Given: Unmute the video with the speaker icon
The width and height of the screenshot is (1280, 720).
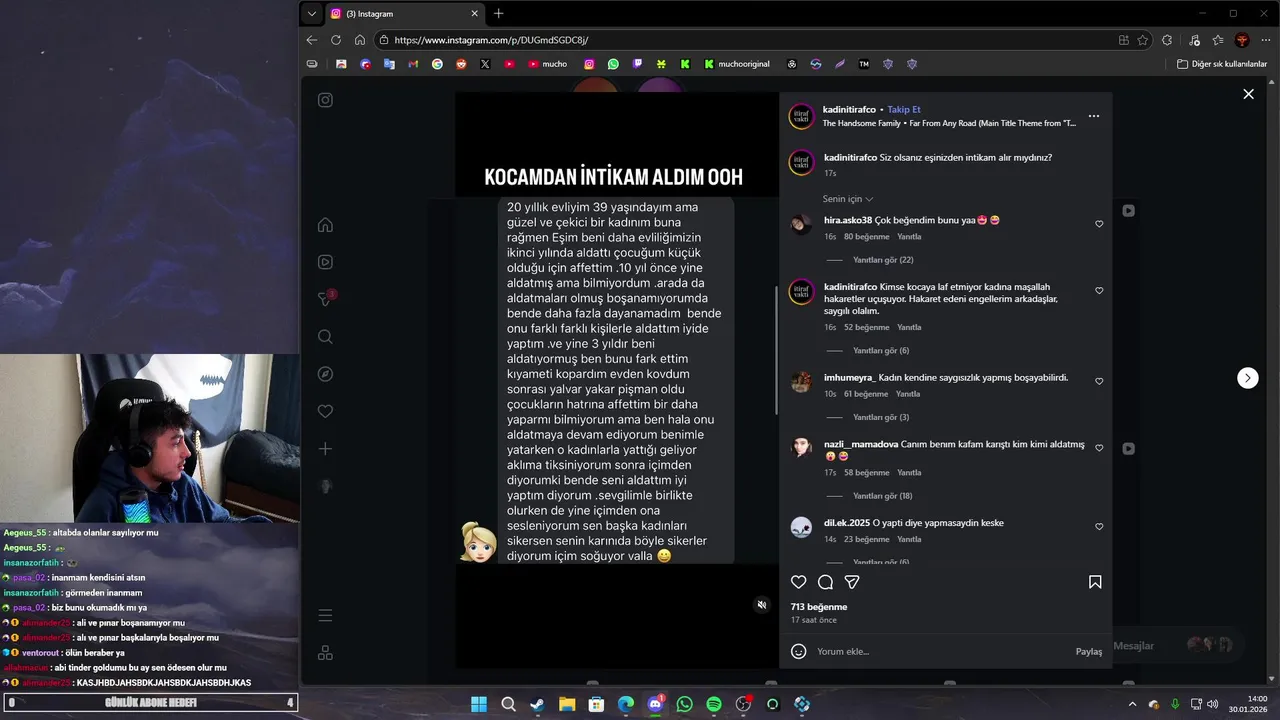Looking at the screenshot, I should pyautogui.click(x=761, y=605).
